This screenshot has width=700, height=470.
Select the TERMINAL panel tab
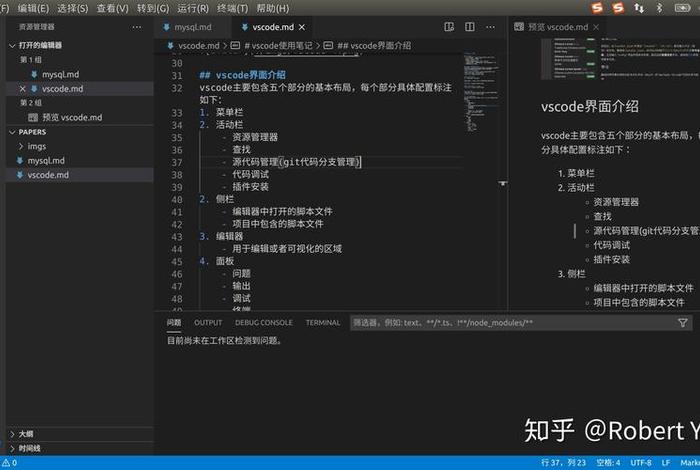tap(323, 322)
